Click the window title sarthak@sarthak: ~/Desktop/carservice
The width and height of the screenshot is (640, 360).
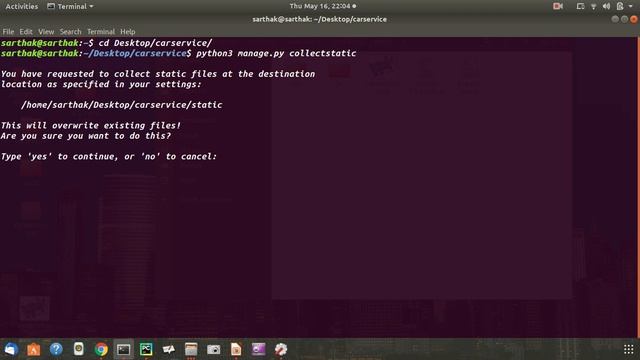[319, 19]
